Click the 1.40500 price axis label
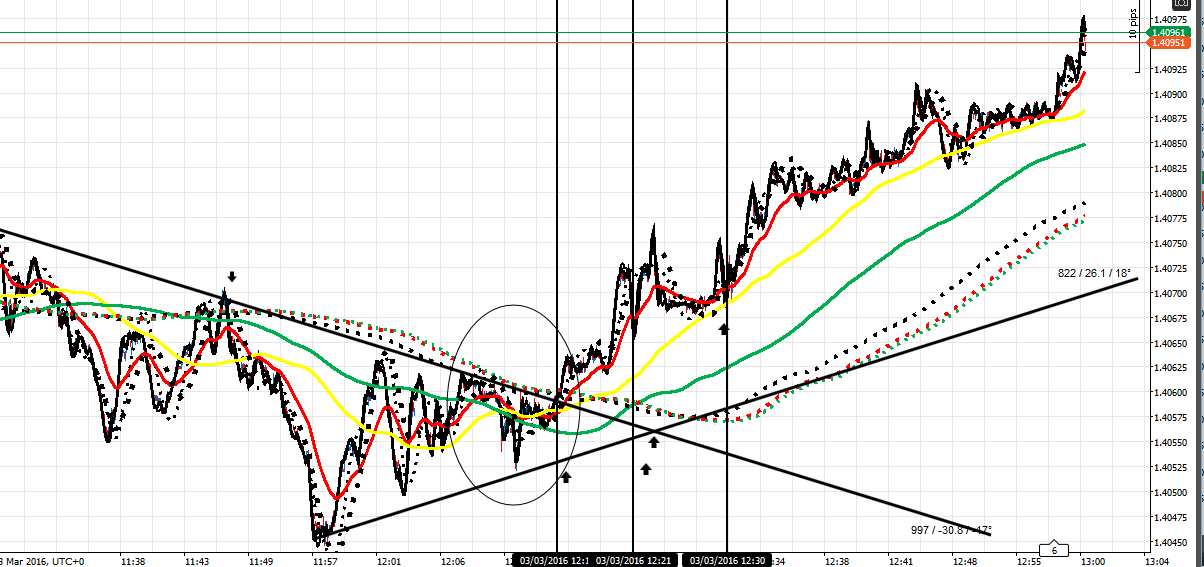Image resolution: width=1204 pixels, height=567 pixels. pos(1170,493)
